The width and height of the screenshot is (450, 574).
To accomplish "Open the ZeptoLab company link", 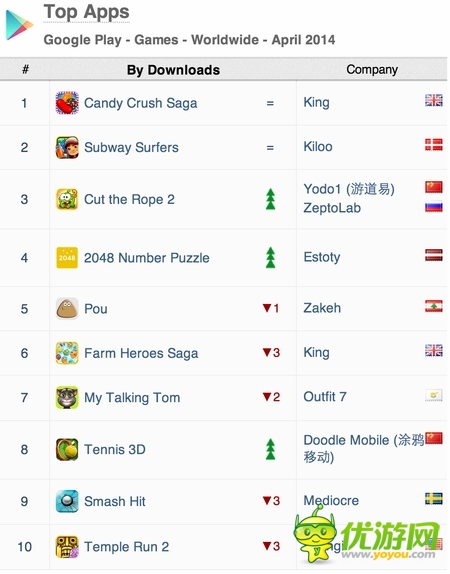I will pos(332,208).
